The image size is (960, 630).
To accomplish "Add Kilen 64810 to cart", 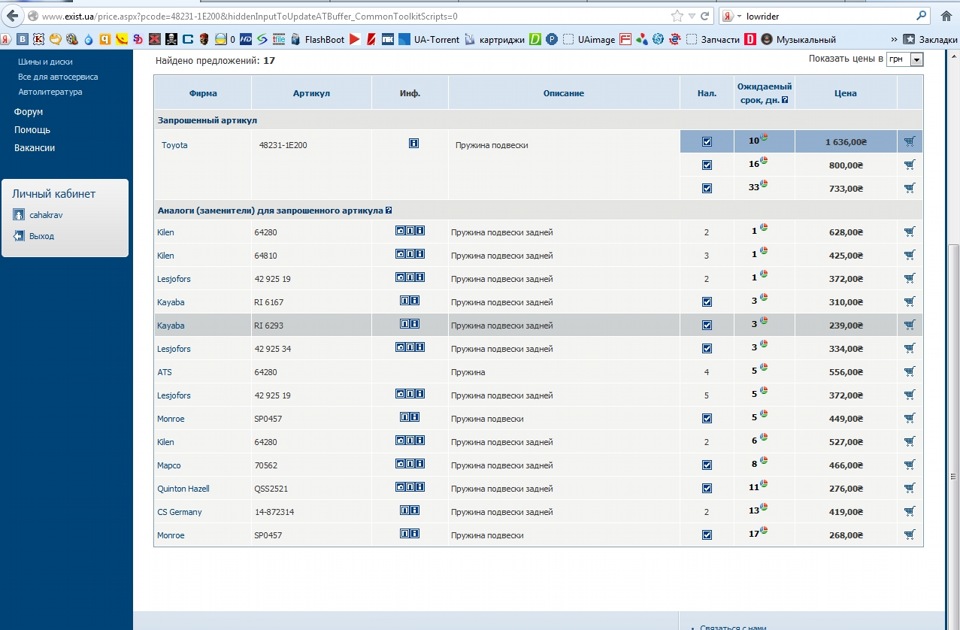I will click(x=910, y=255).
